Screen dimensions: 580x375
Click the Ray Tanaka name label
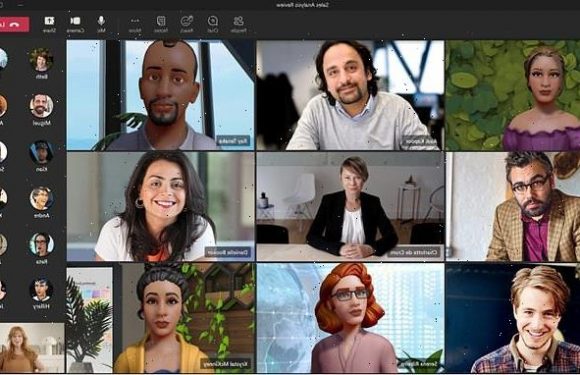coord(233,141)
